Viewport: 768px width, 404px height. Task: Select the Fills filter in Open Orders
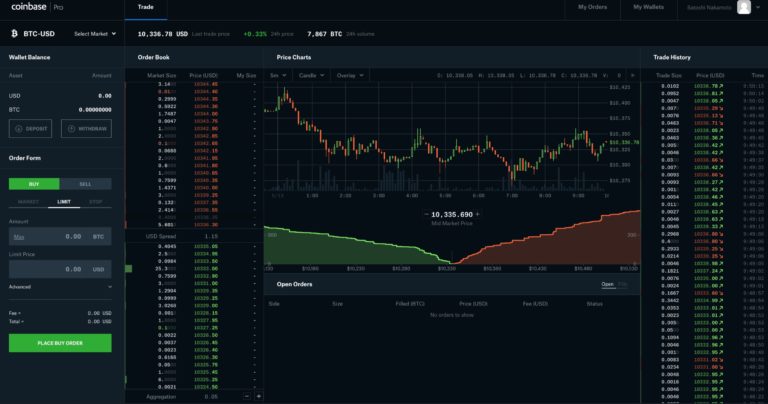point(623,284)
